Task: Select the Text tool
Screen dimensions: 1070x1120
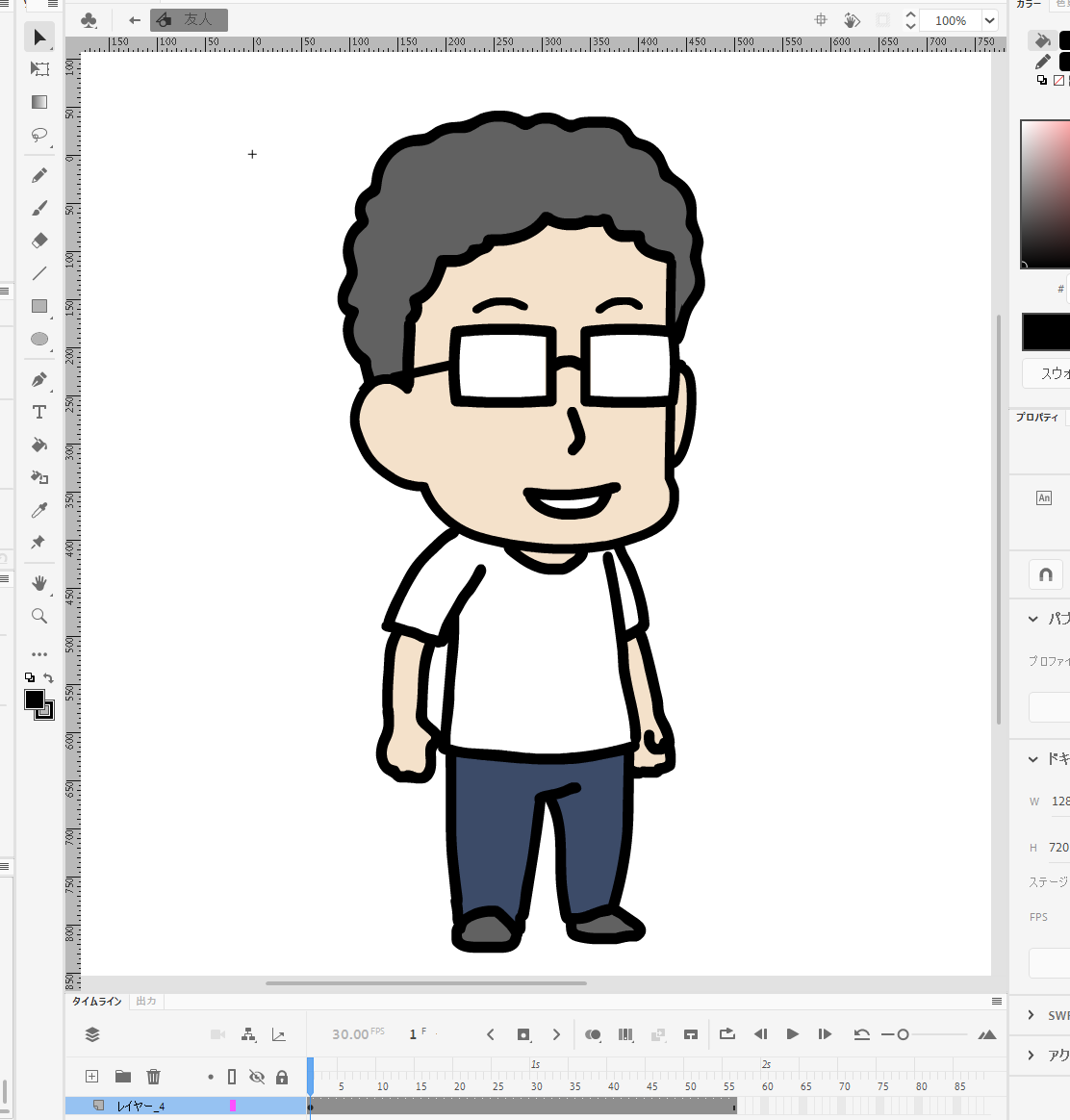Action: click(x=39, y=412)
